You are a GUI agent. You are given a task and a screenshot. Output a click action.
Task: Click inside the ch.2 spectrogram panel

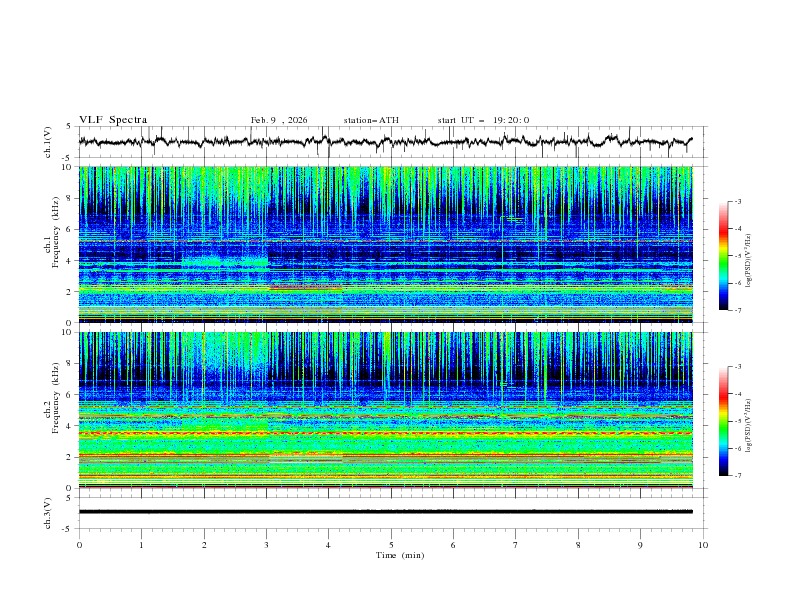[x=385, y=410]
